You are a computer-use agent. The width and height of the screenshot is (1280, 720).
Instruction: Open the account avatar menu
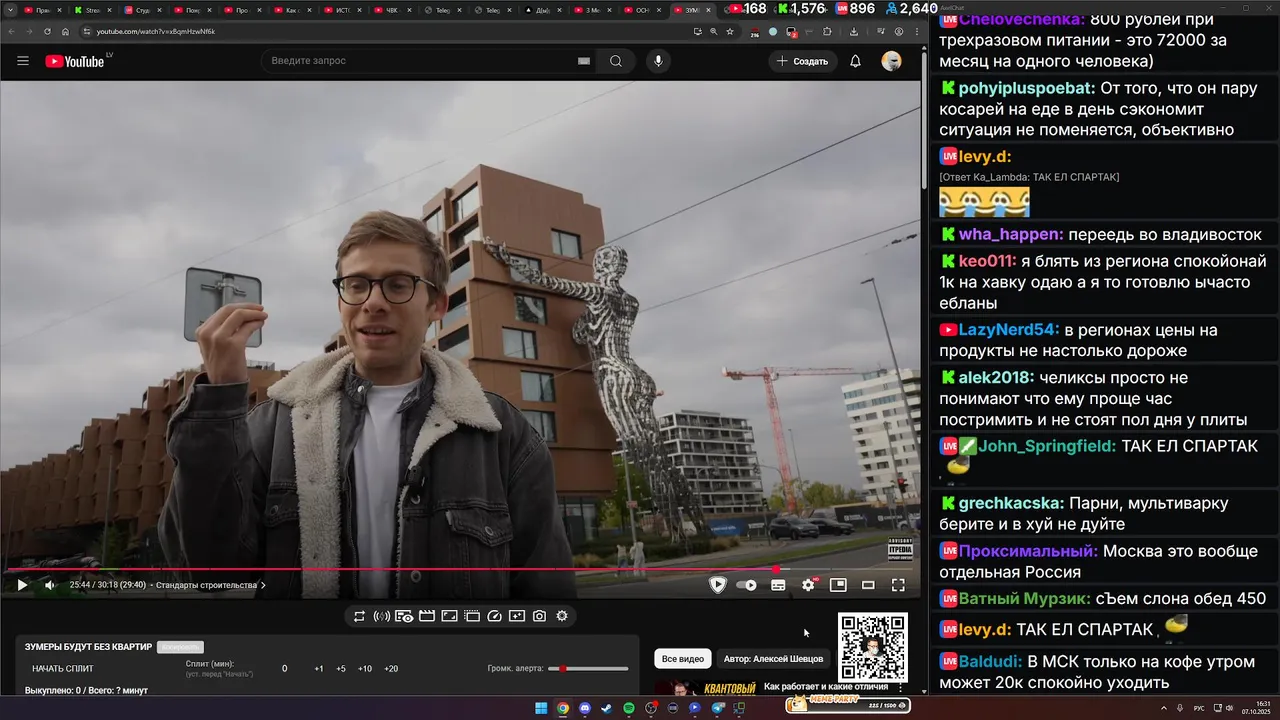(891, 61)
